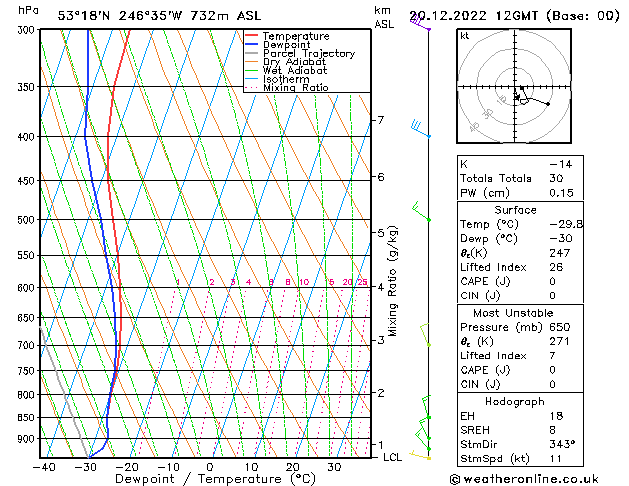Click the blue wind barb near 400 hPa

tap(420, 128)
